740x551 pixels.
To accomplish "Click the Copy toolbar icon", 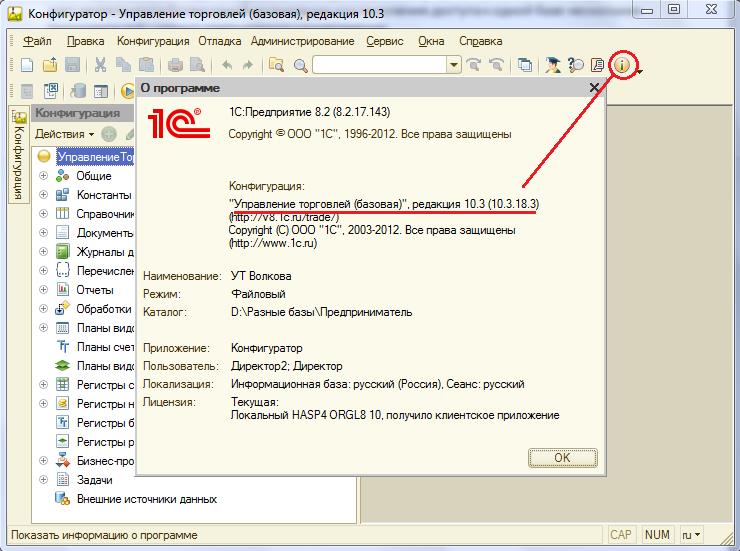I will [123, 65].
